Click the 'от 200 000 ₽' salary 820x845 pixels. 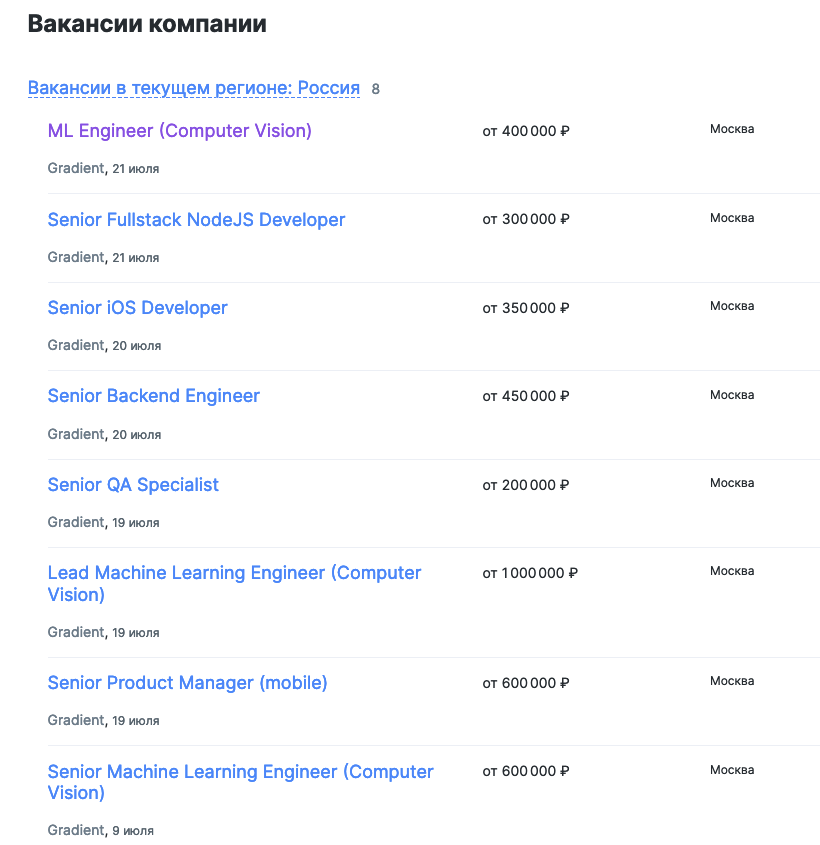point(526,485)
